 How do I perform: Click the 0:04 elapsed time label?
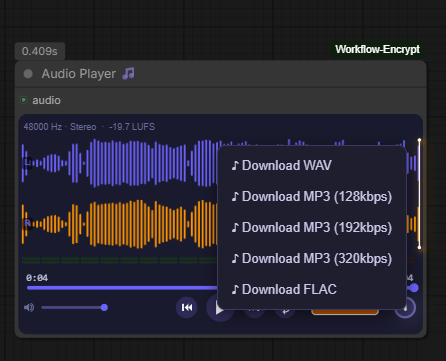[x=37, y=278]
